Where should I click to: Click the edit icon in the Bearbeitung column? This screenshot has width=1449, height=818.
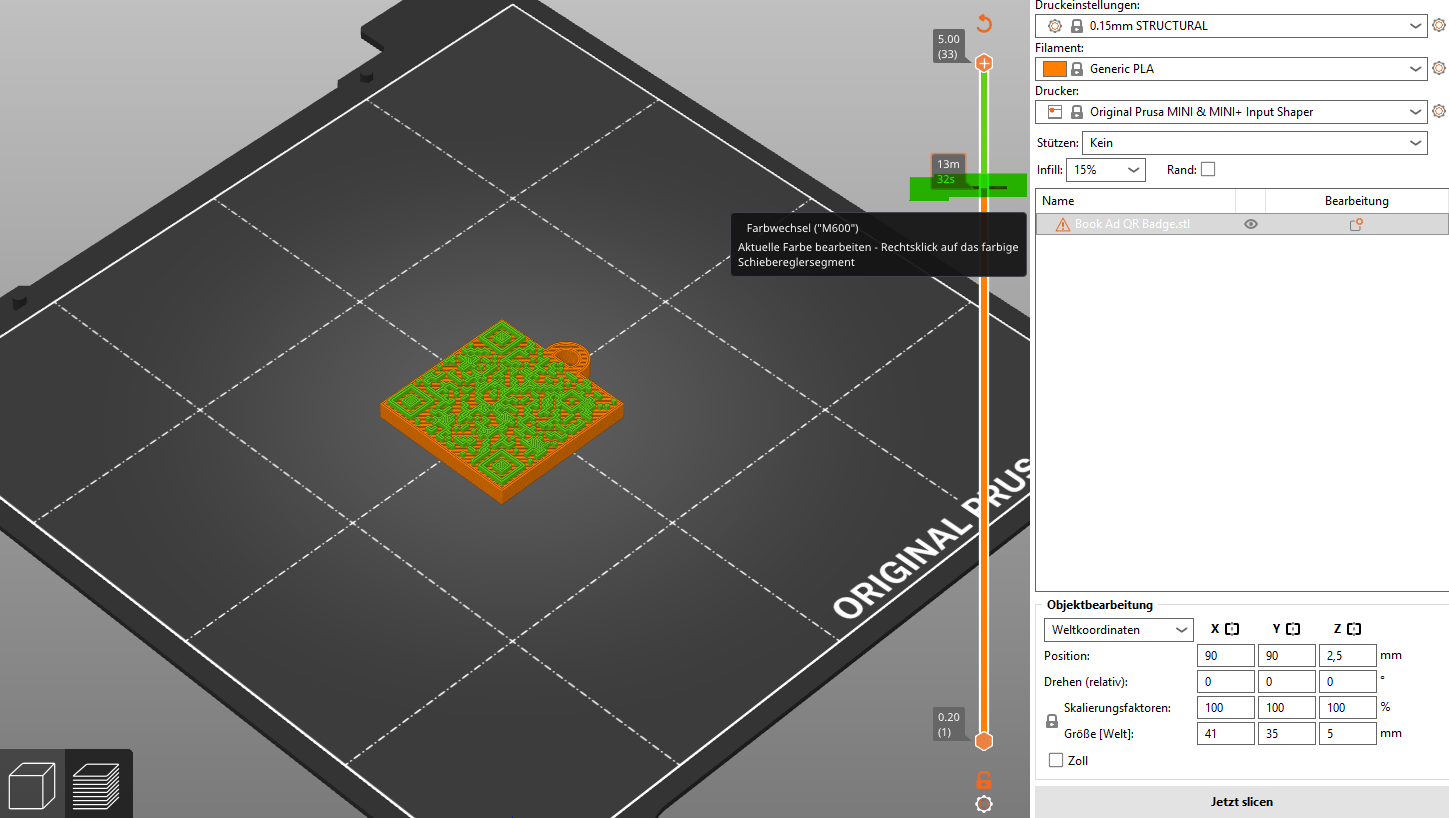point(1356,225)
